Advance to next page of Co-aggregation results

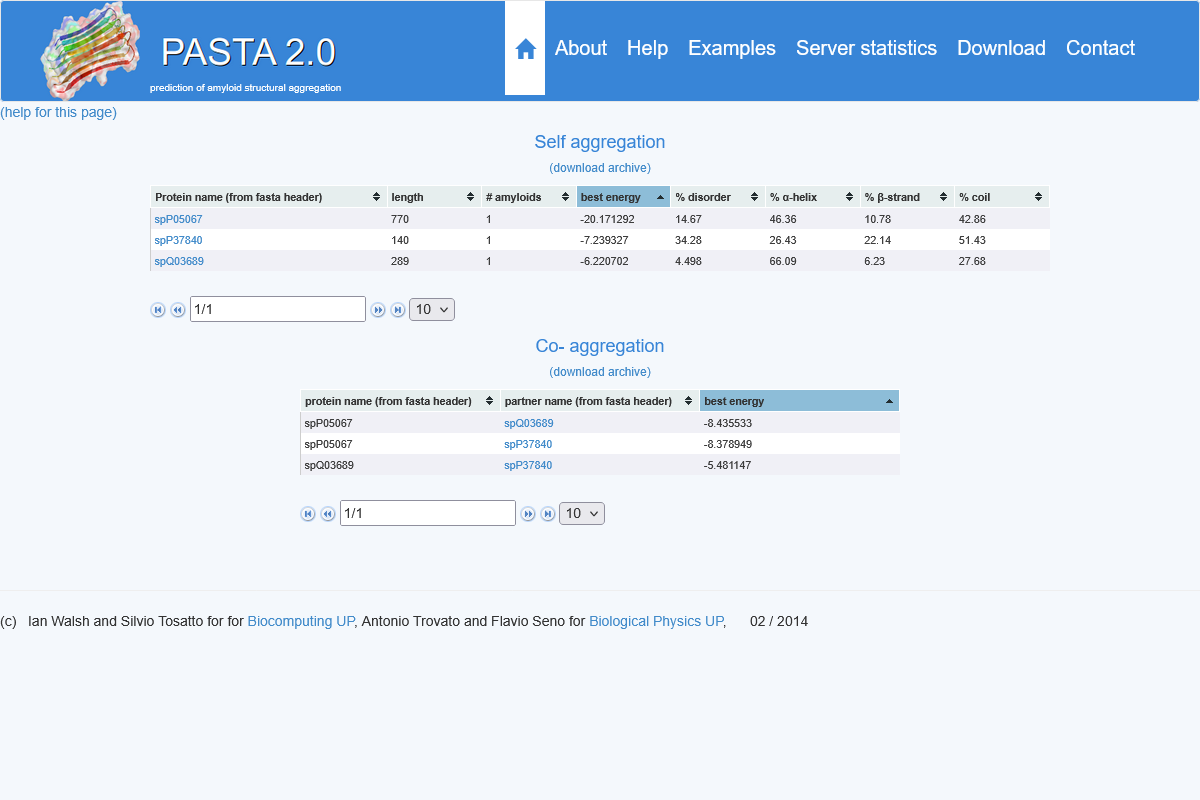click(527, 513)
